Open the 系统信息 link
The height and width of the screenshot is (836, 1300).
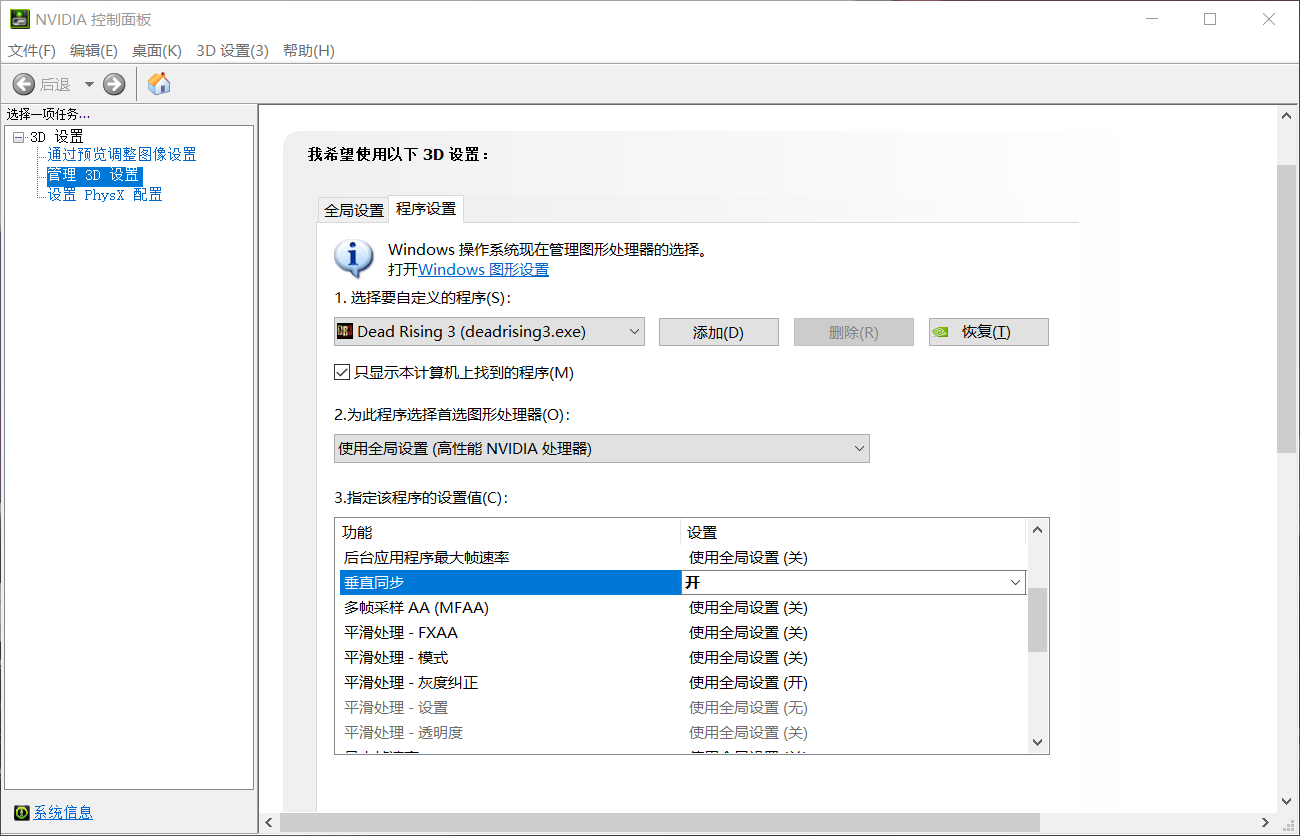pos(63,812)
